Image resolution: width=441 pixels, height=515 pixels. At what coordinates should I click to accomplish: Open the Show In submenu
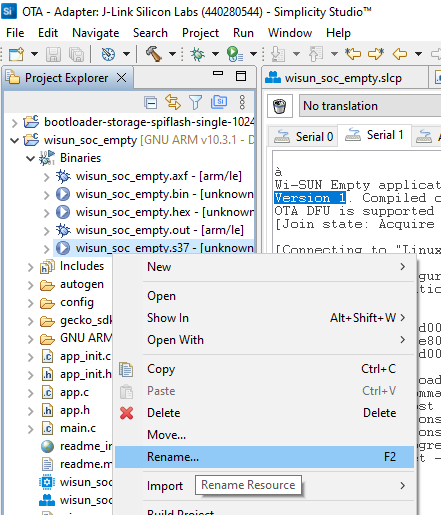pyautogui.click(x=264, y=318)
